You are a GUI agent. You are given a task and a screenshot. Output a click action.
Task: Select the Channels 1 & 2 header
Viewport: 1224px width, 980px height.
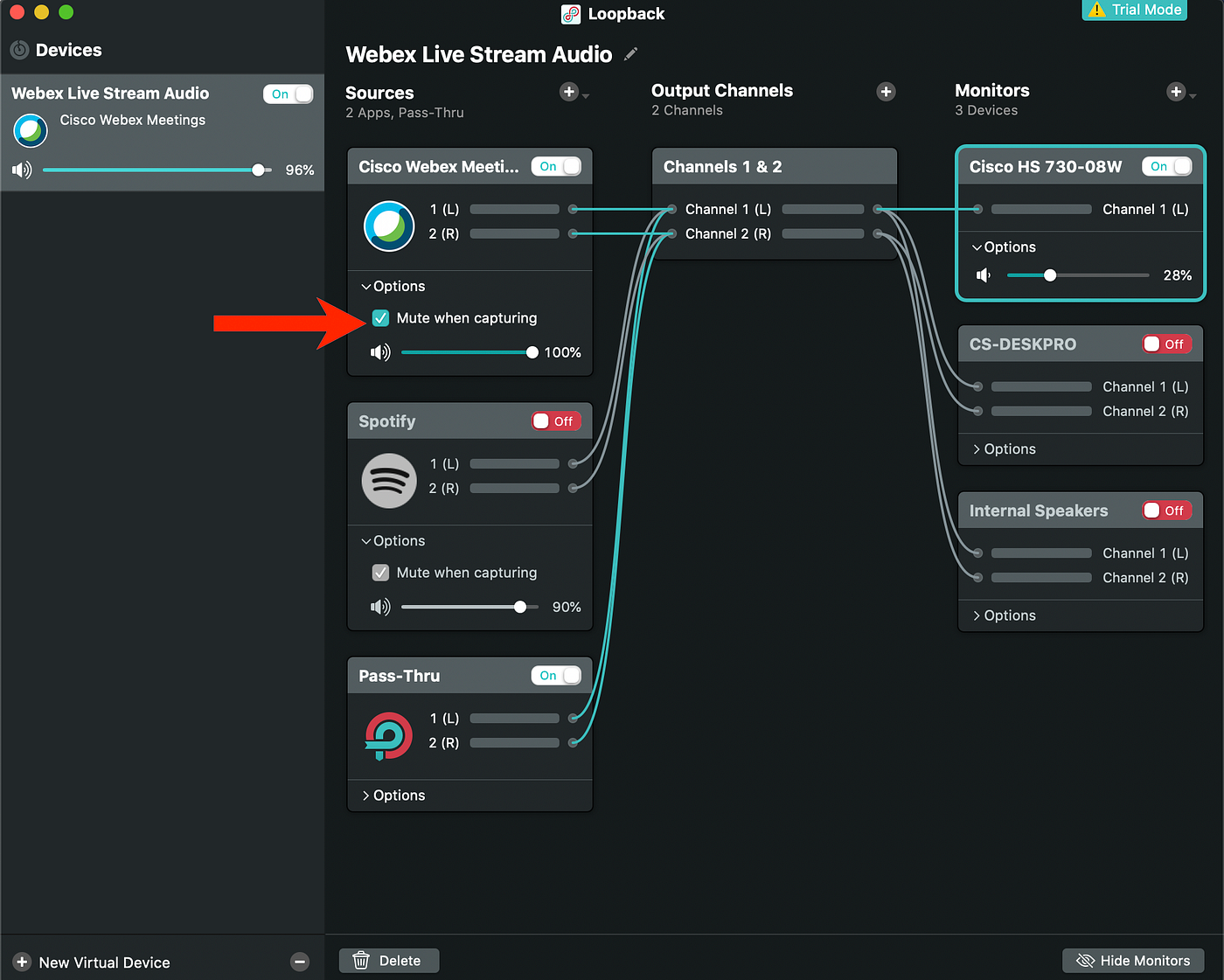coord(775,166)
